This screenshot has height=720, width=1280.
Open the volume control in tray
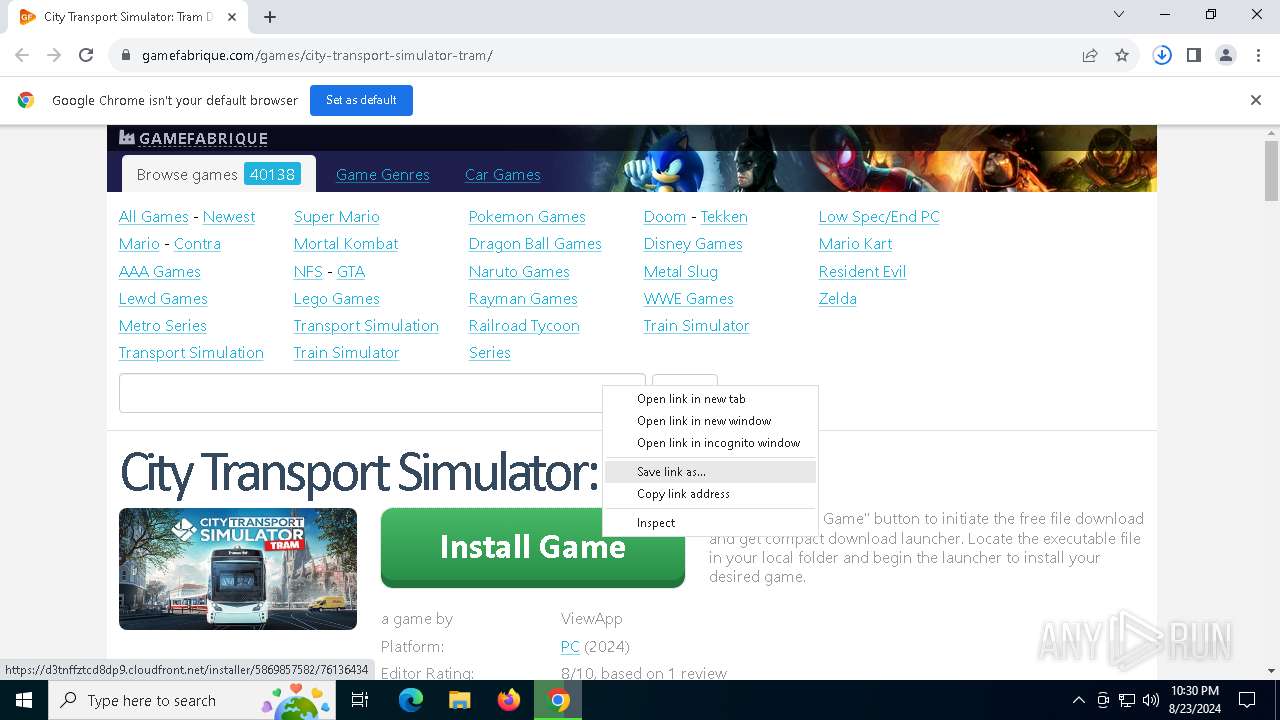click(1150, 700)
